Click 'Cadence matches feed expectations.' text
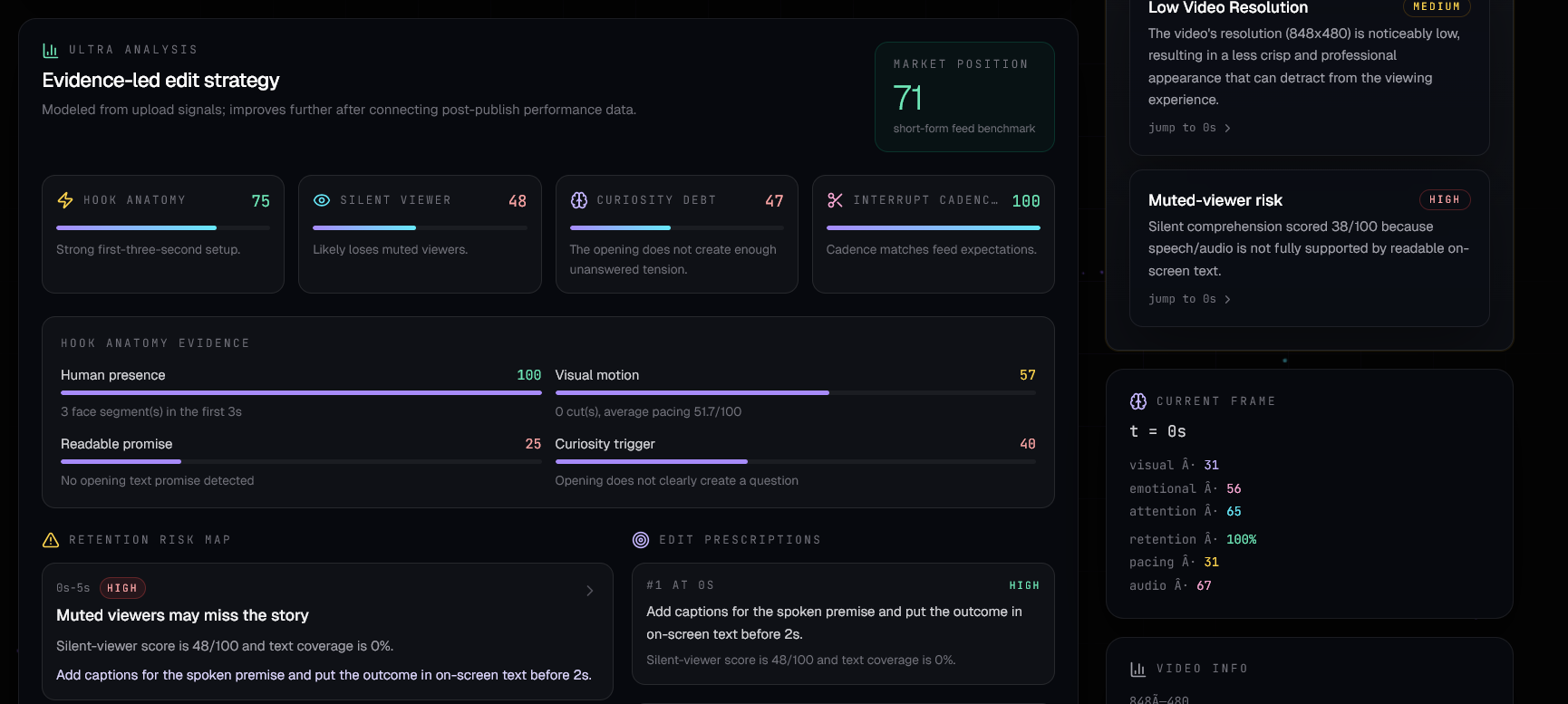Screen dimensions: 1568x704 [932, 249]
